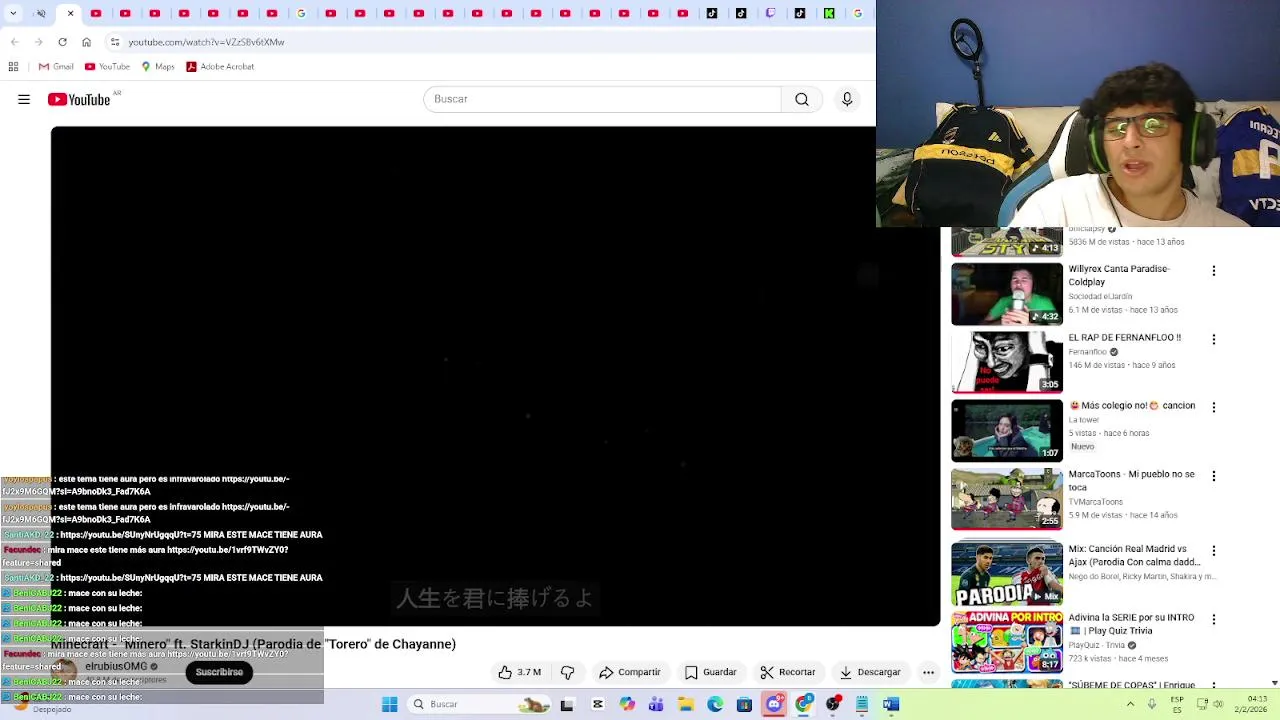Focus the Buscar search field
This screenshot has height=720, width=1280.
click(603, 99)
